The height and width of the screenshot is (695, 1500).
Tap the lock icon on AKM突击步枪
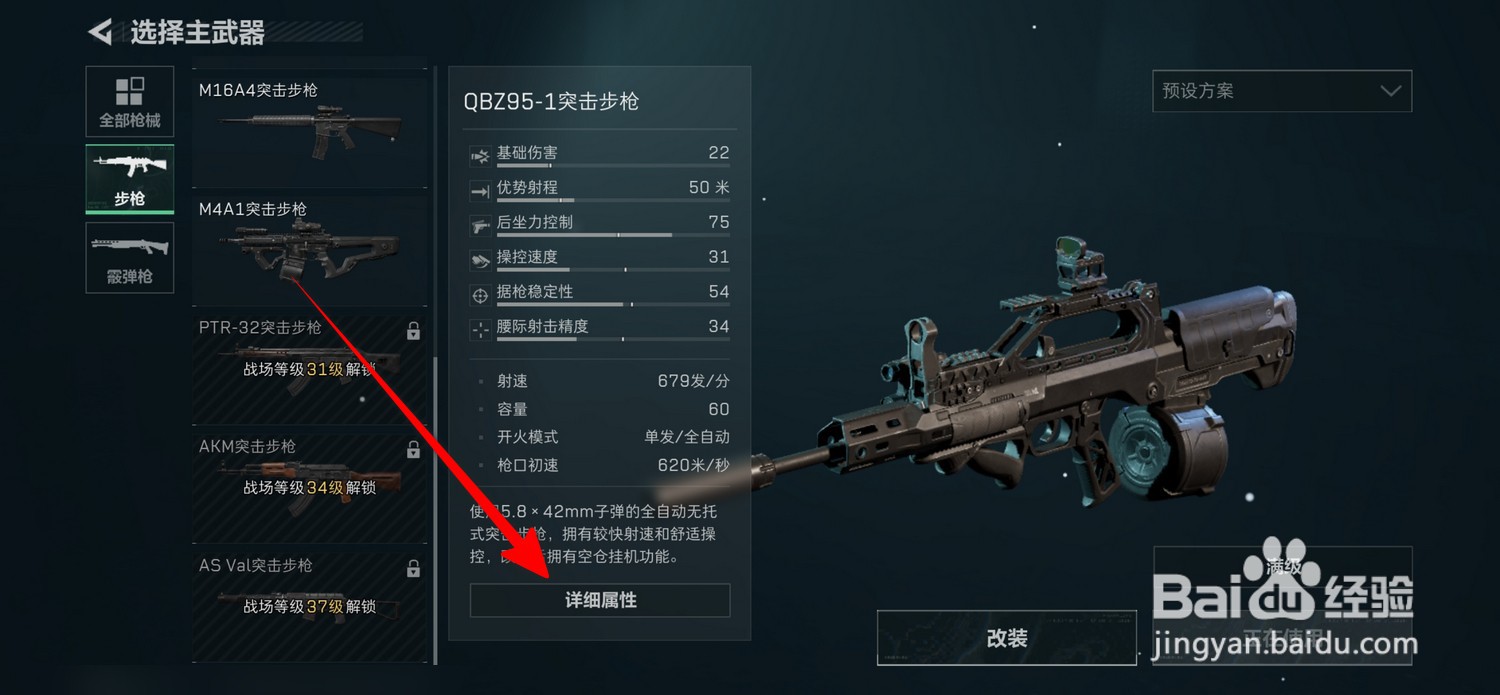point(413,450)
